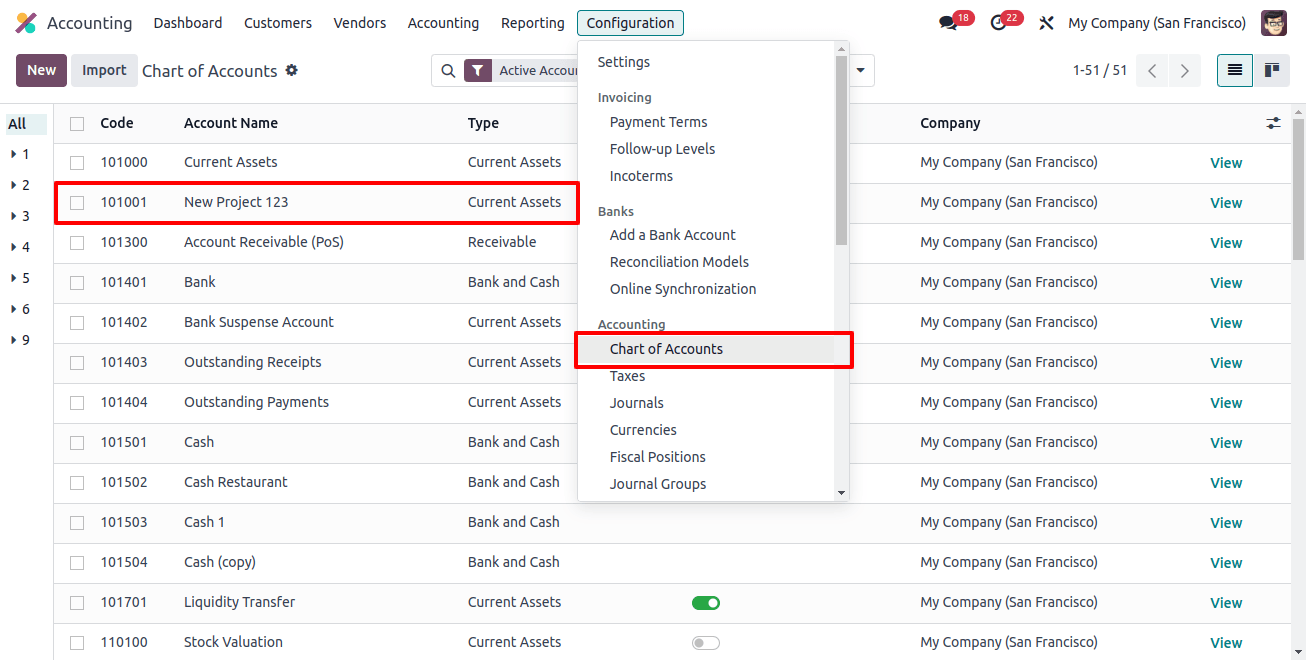
Task: Disable the Liquidity Transfer reconciliation toggle
Action: point(706,603)
